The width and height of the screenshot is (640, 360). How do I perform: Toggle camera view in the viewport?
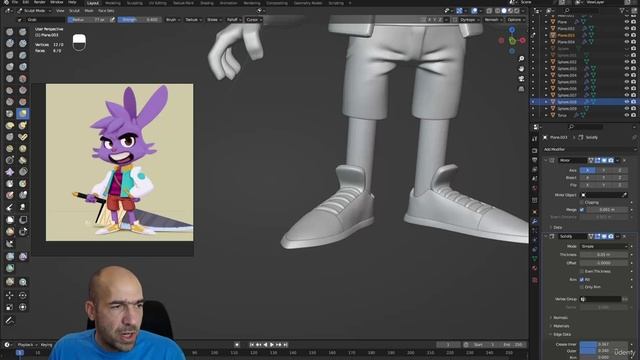[x=521, y=79]
